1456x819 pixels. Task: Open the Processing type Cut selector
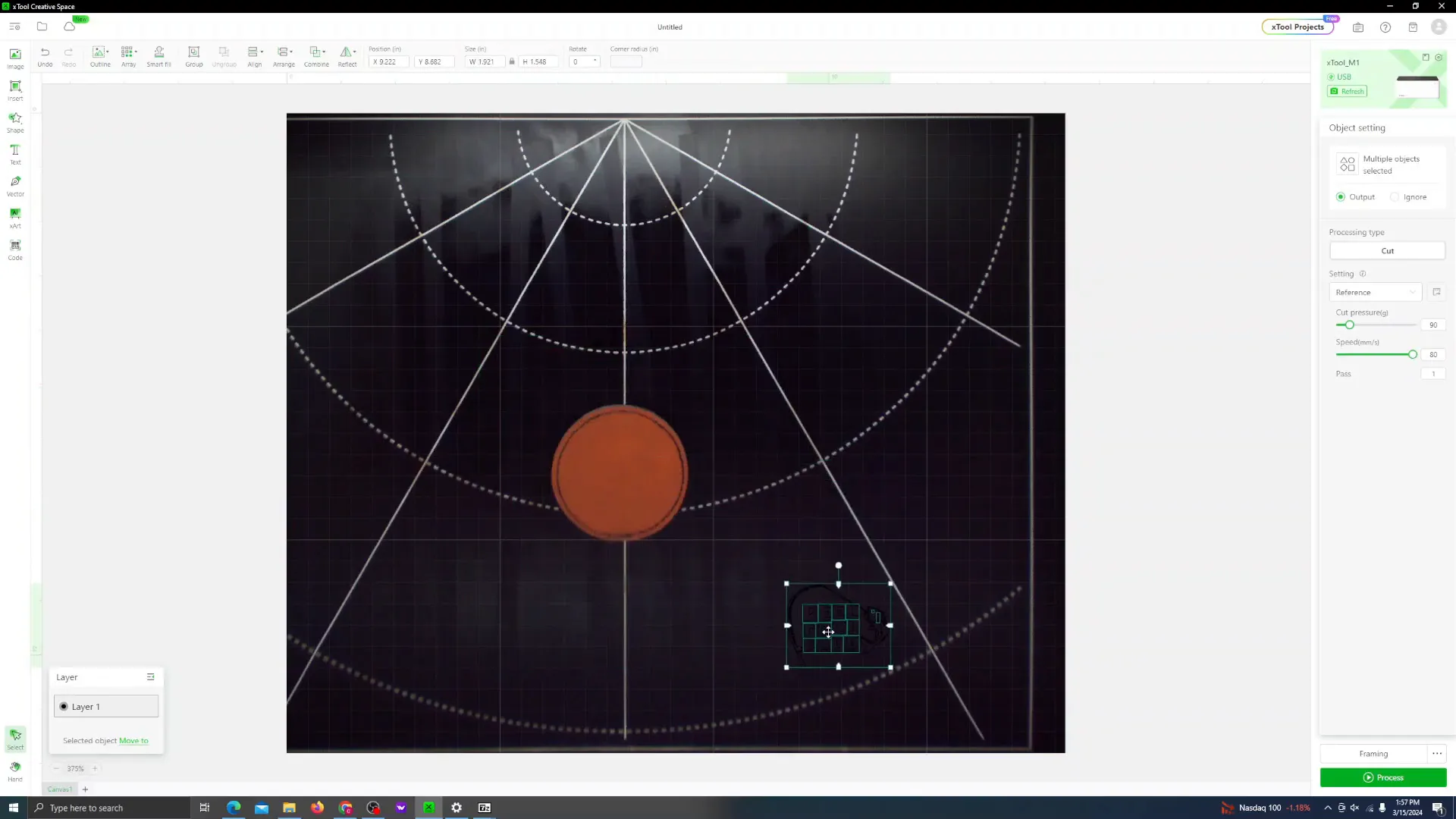click(1386, 251)
